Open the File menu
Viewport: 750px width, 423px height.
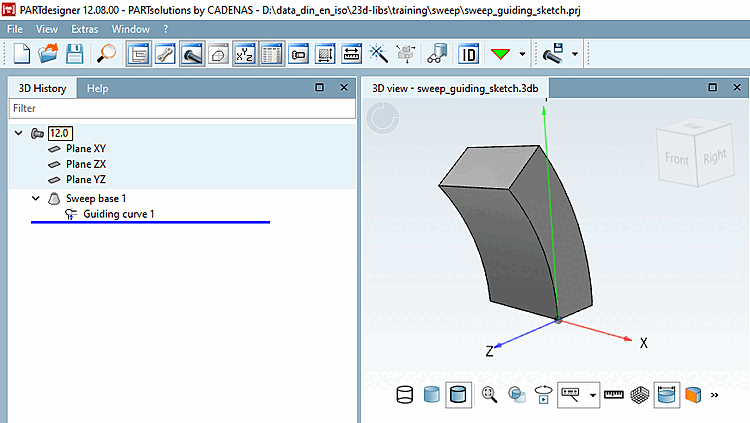point(15,29)
